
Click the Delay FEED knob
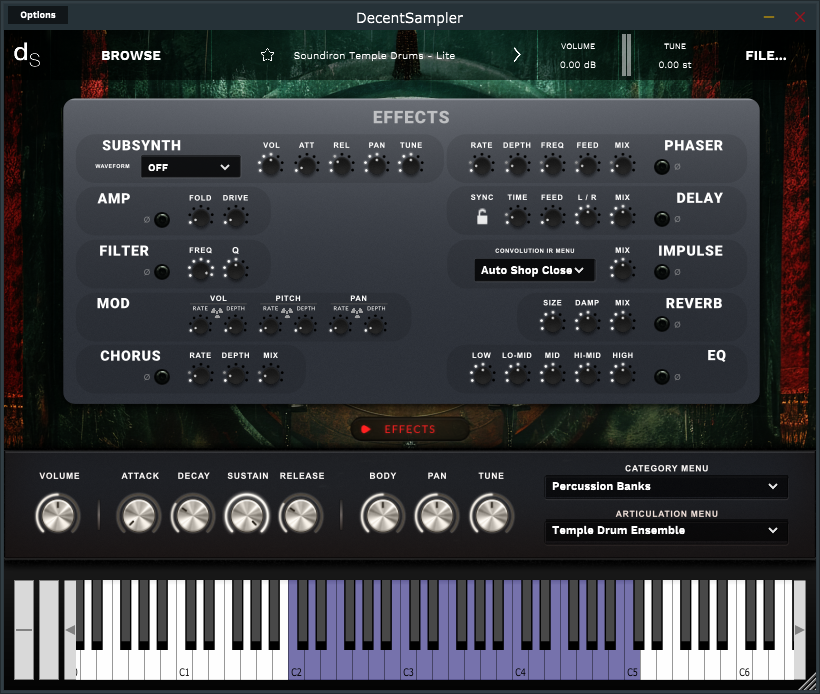pos(552,218)
